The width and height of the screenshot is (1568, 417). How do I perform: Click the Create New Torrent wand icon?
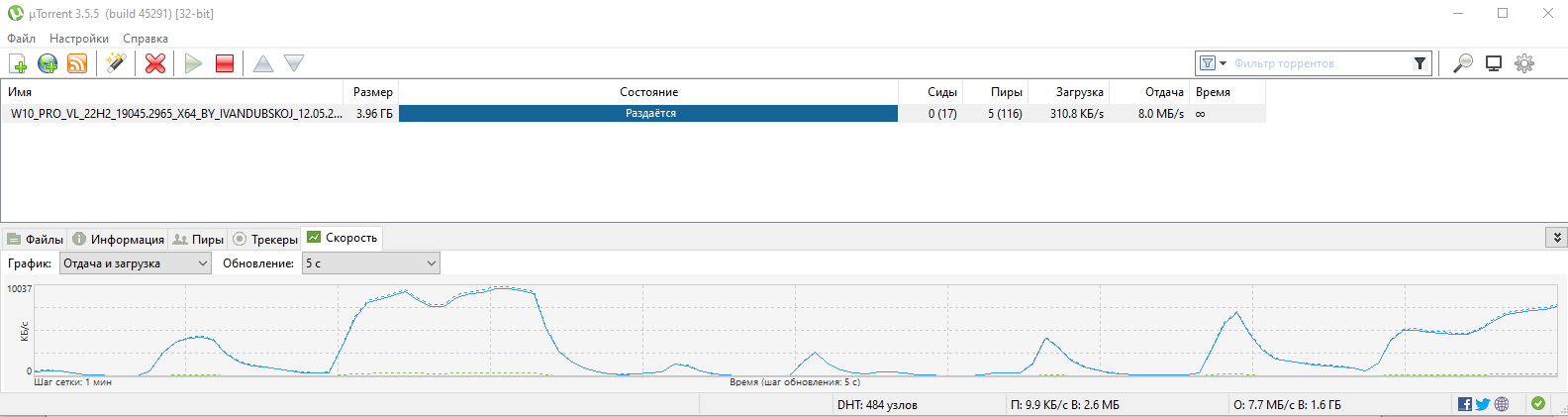(x=116, y=63)
